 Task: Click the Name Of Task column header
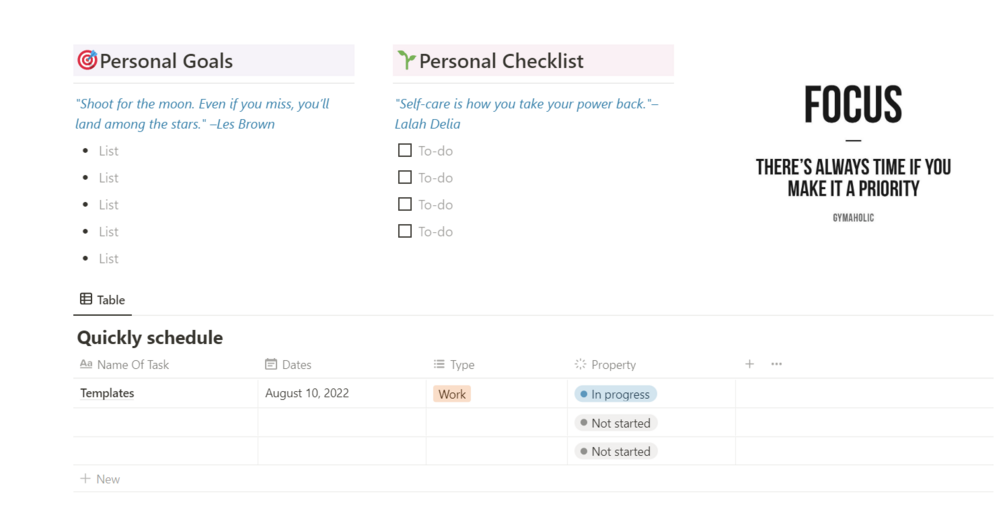point(132,365)
